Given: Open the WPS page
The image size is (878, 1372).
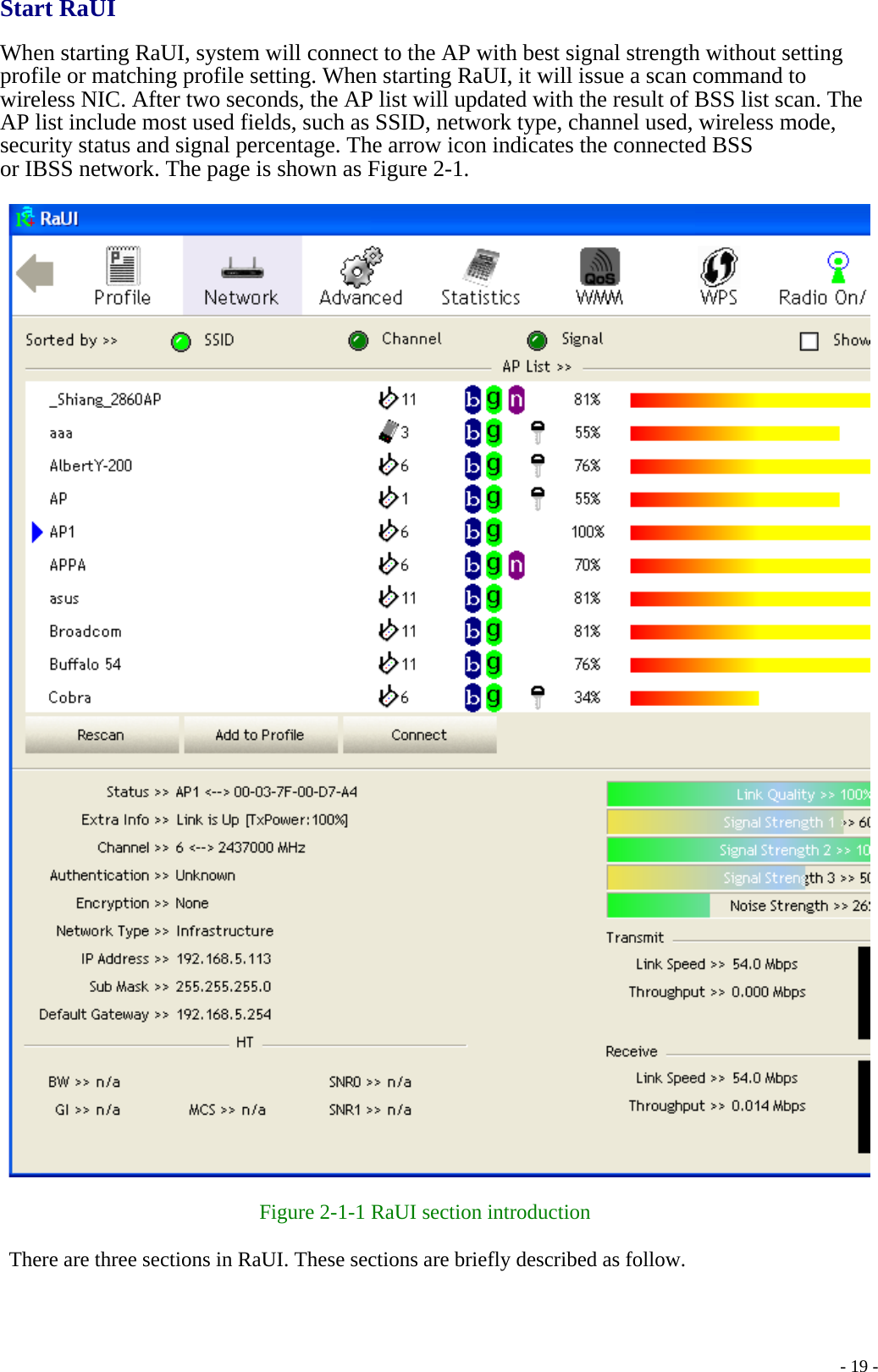Looking at the screenshot, I should coord(719,276).
